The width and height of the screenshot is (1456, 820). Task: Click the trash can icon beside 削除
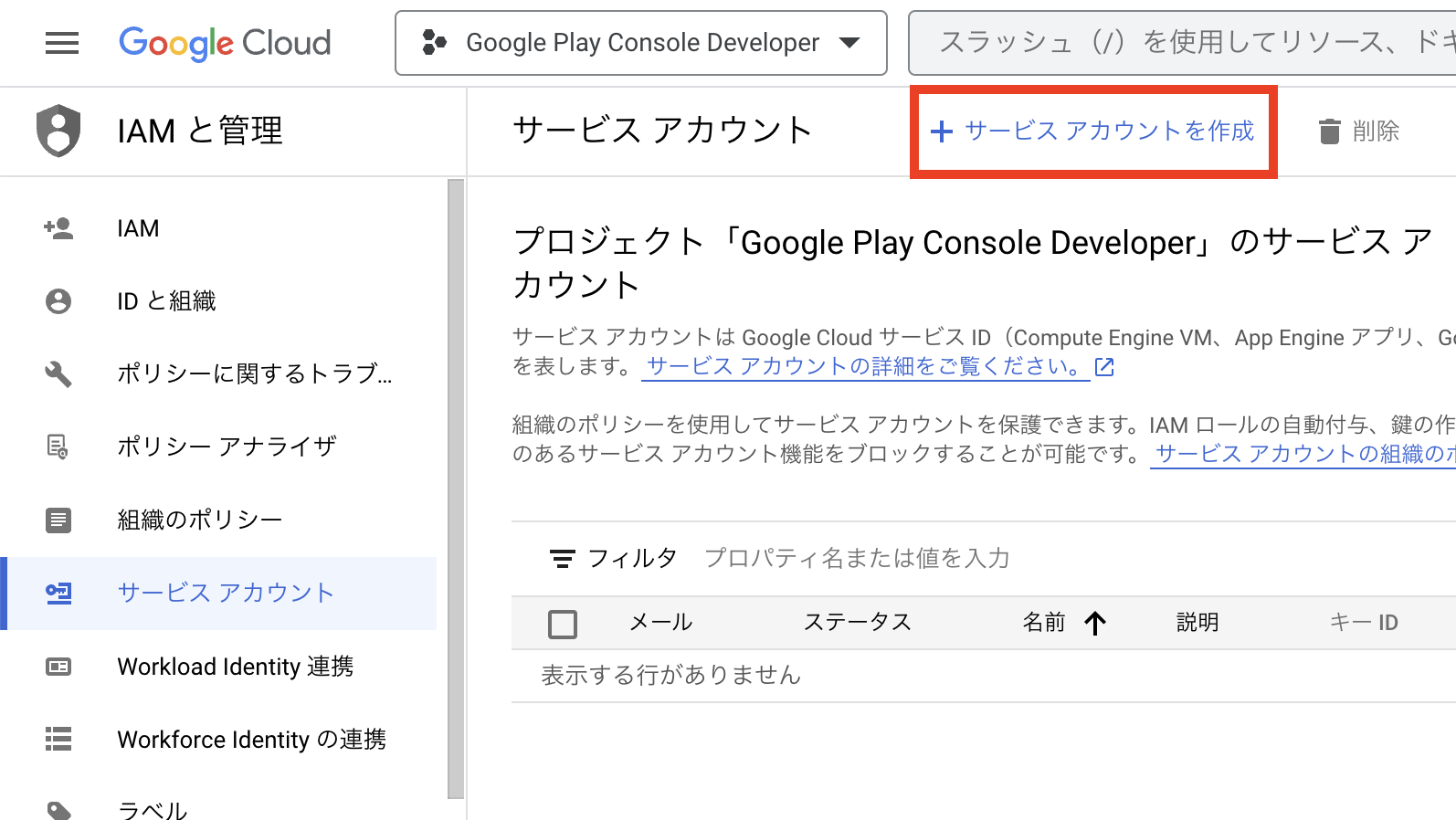pos(1329,131)
